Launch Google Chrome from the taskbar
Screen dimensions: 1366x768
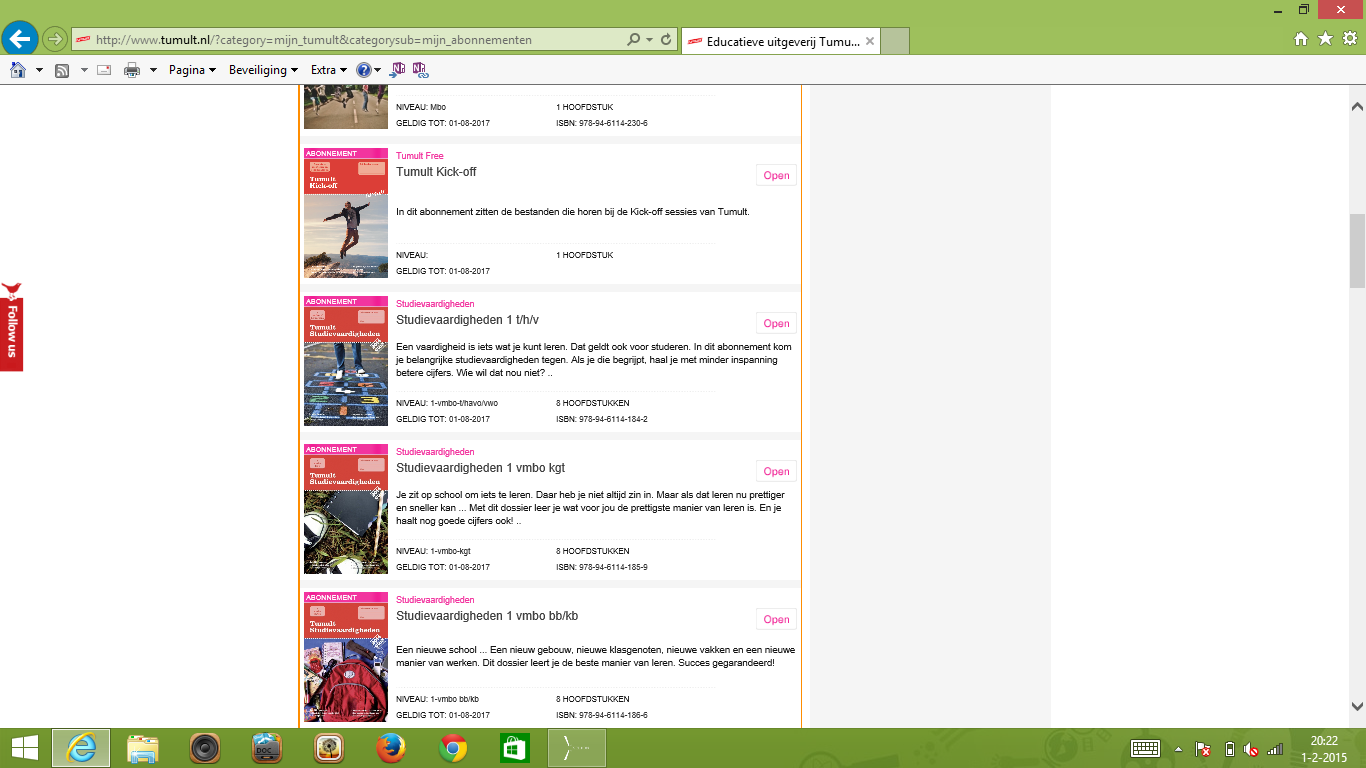click(453, 748)
